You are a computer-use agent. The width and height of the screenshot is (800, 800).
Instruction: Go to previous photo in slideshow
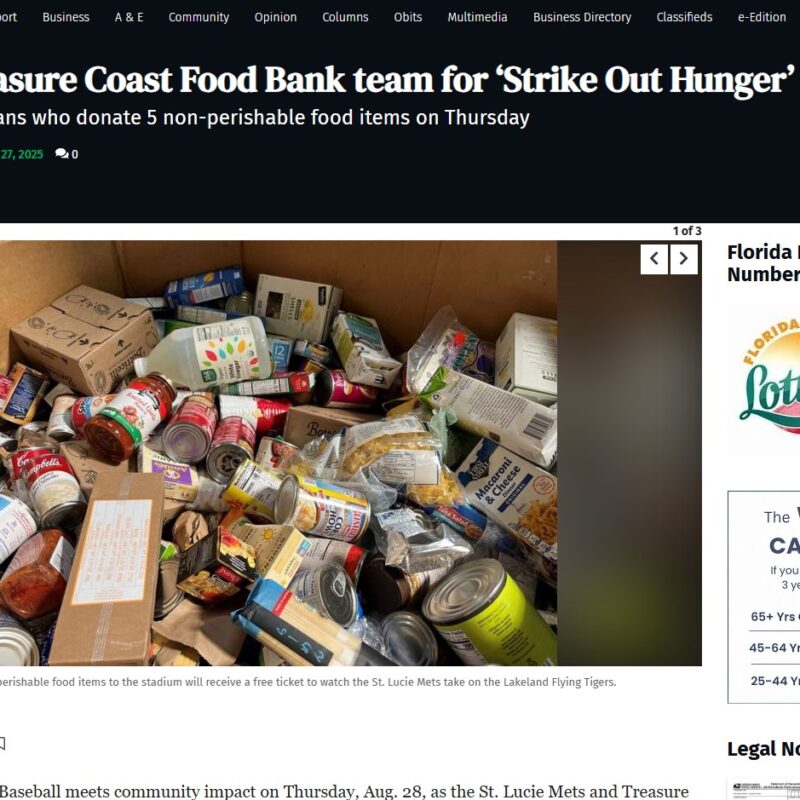click(654, 259)
